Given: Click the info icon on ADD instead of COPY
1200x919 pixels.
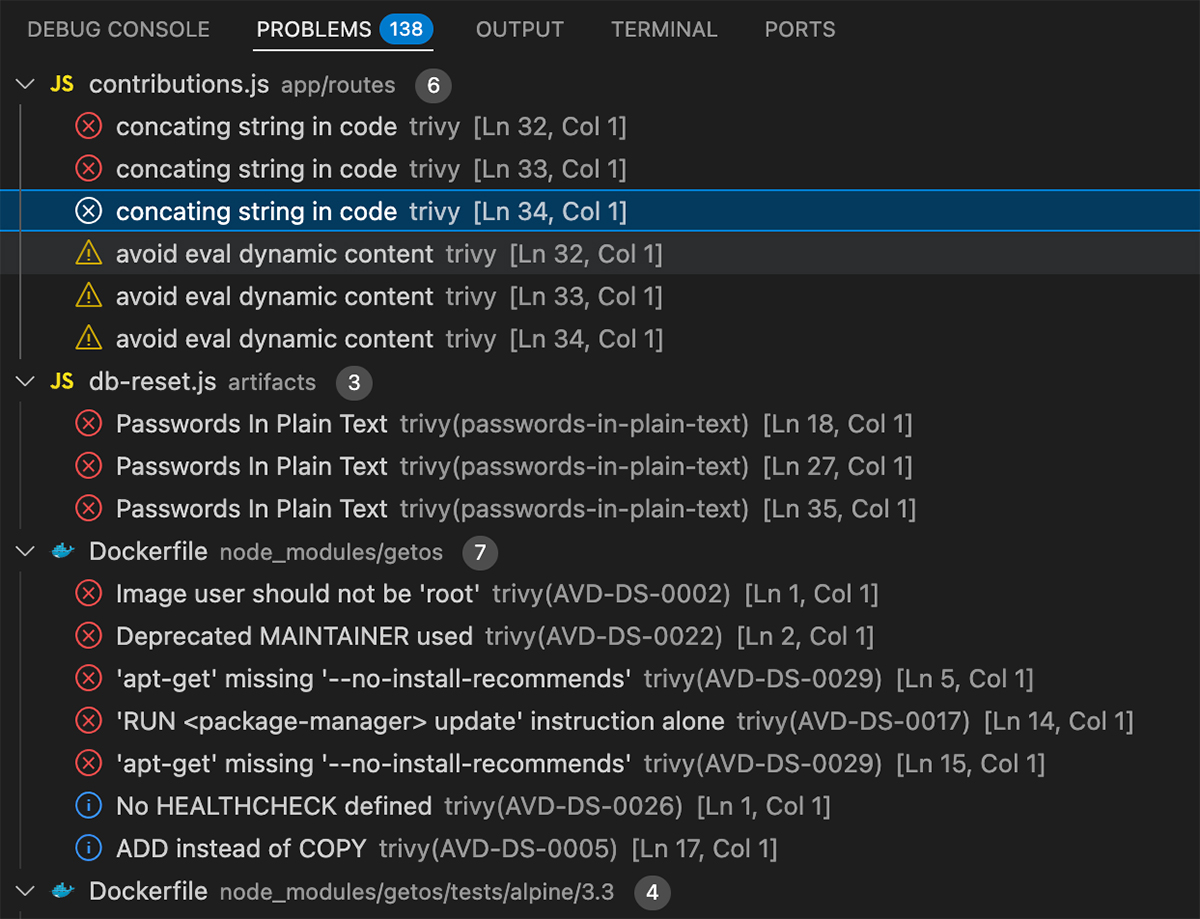Looking at the screenshot, I should [88, 848].
